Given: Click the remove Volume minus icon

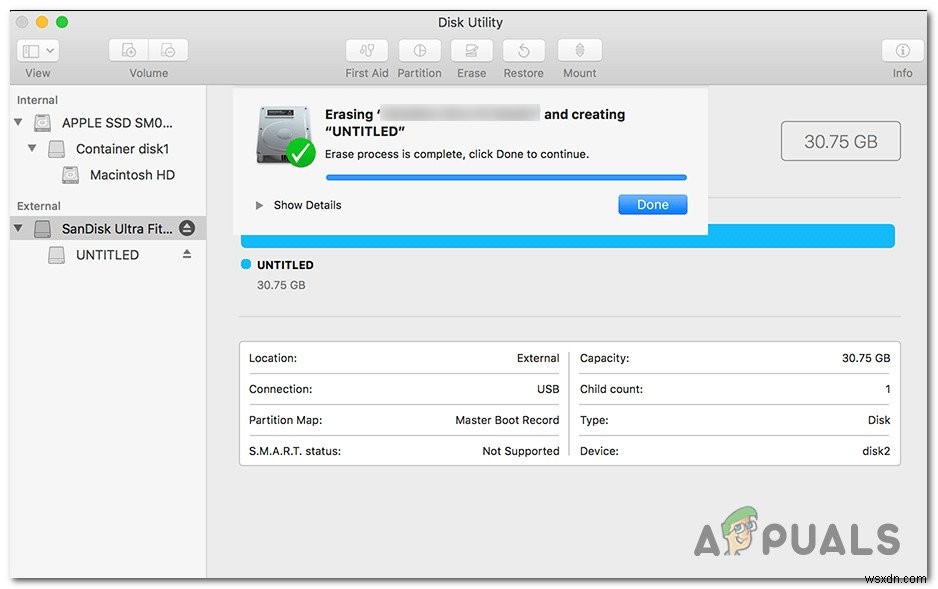Looking at the screenshot, I should (169, 48).
